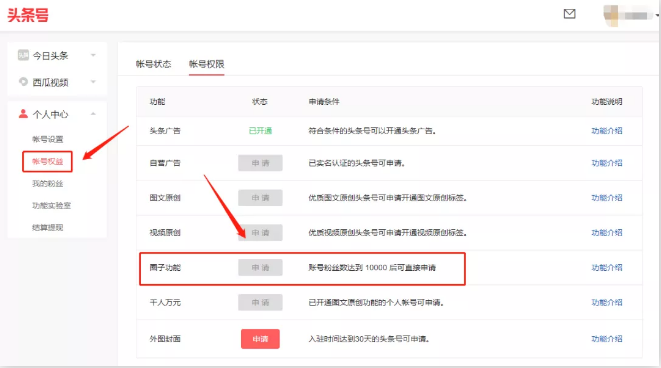661x368 pixels.
Task: Click the 千人万元 function name
Action: click(165, 302)
